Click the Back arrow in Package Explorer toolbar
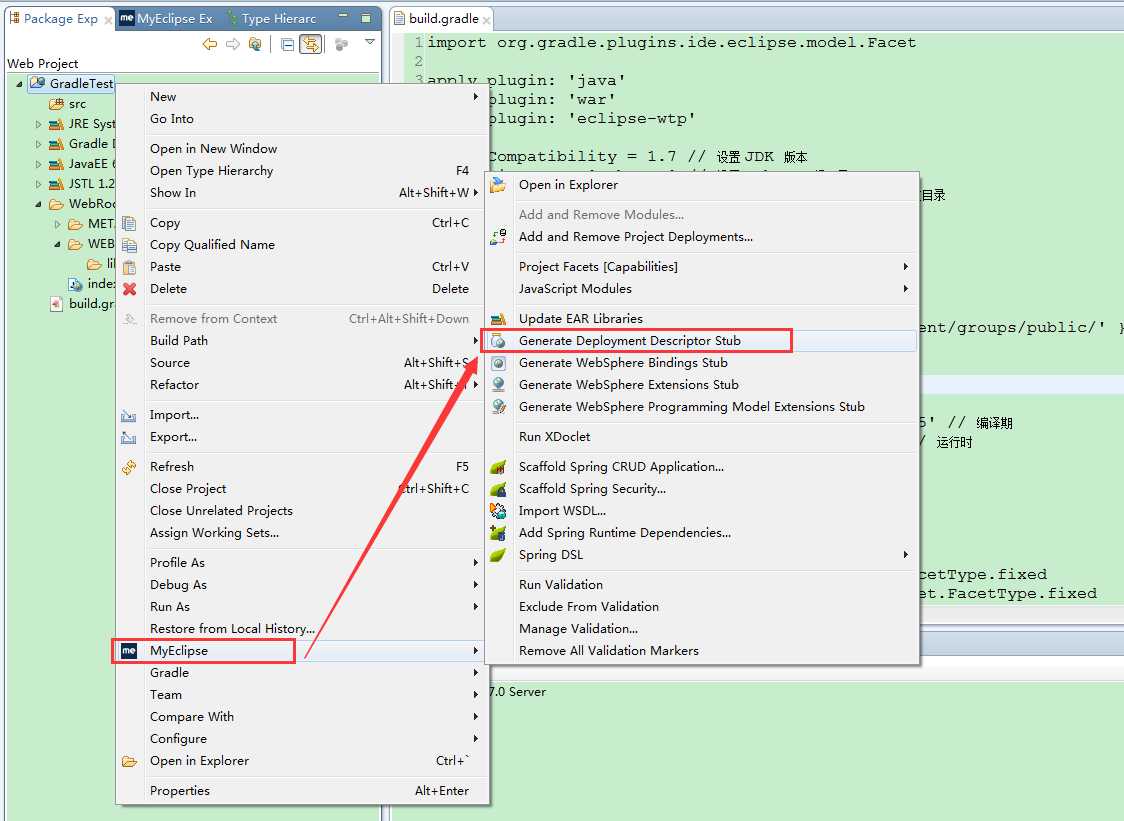Viewport: 1124px width, 821px height. [209, 44]
